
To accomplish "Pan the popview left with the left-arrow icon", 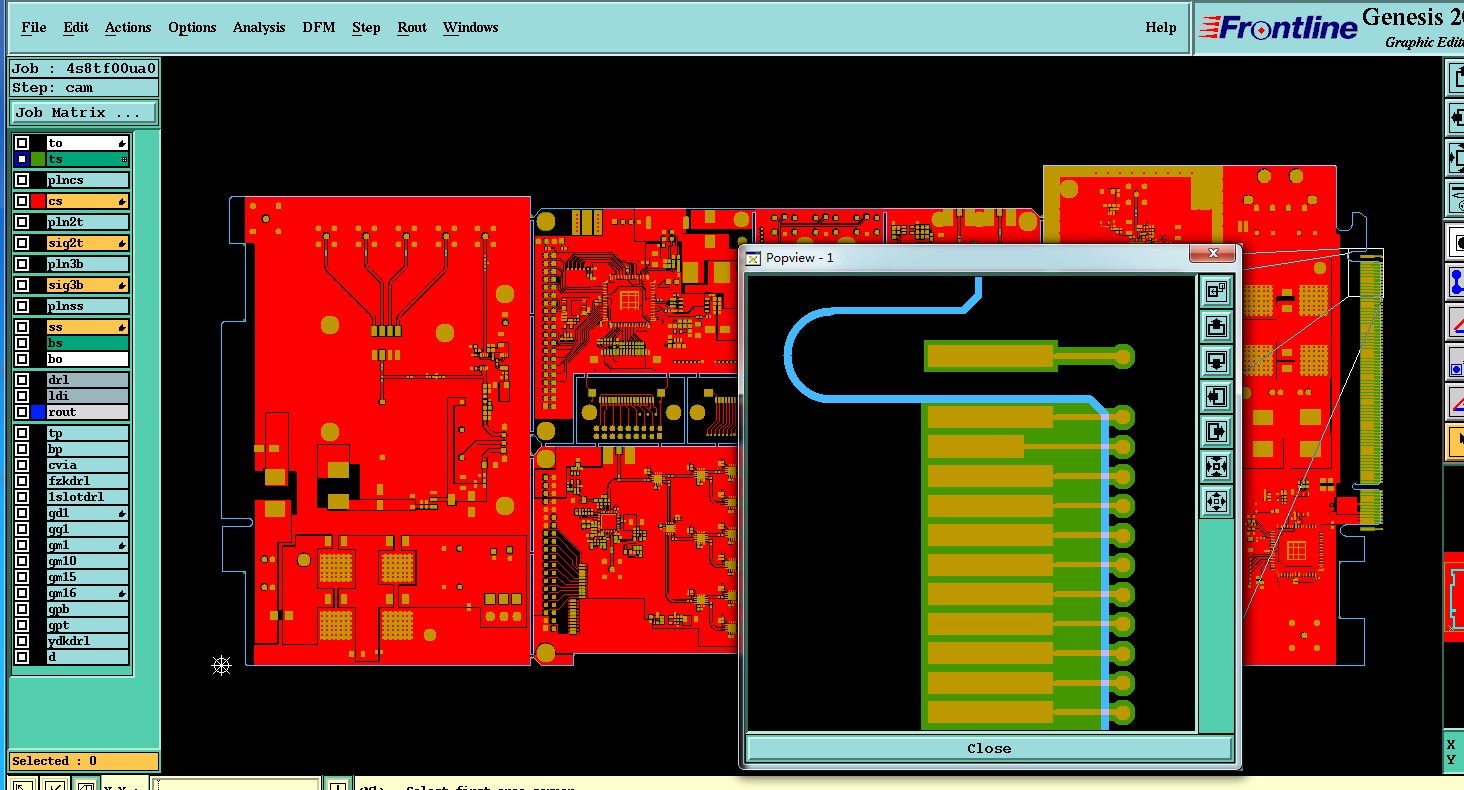I will (1216, 396).
